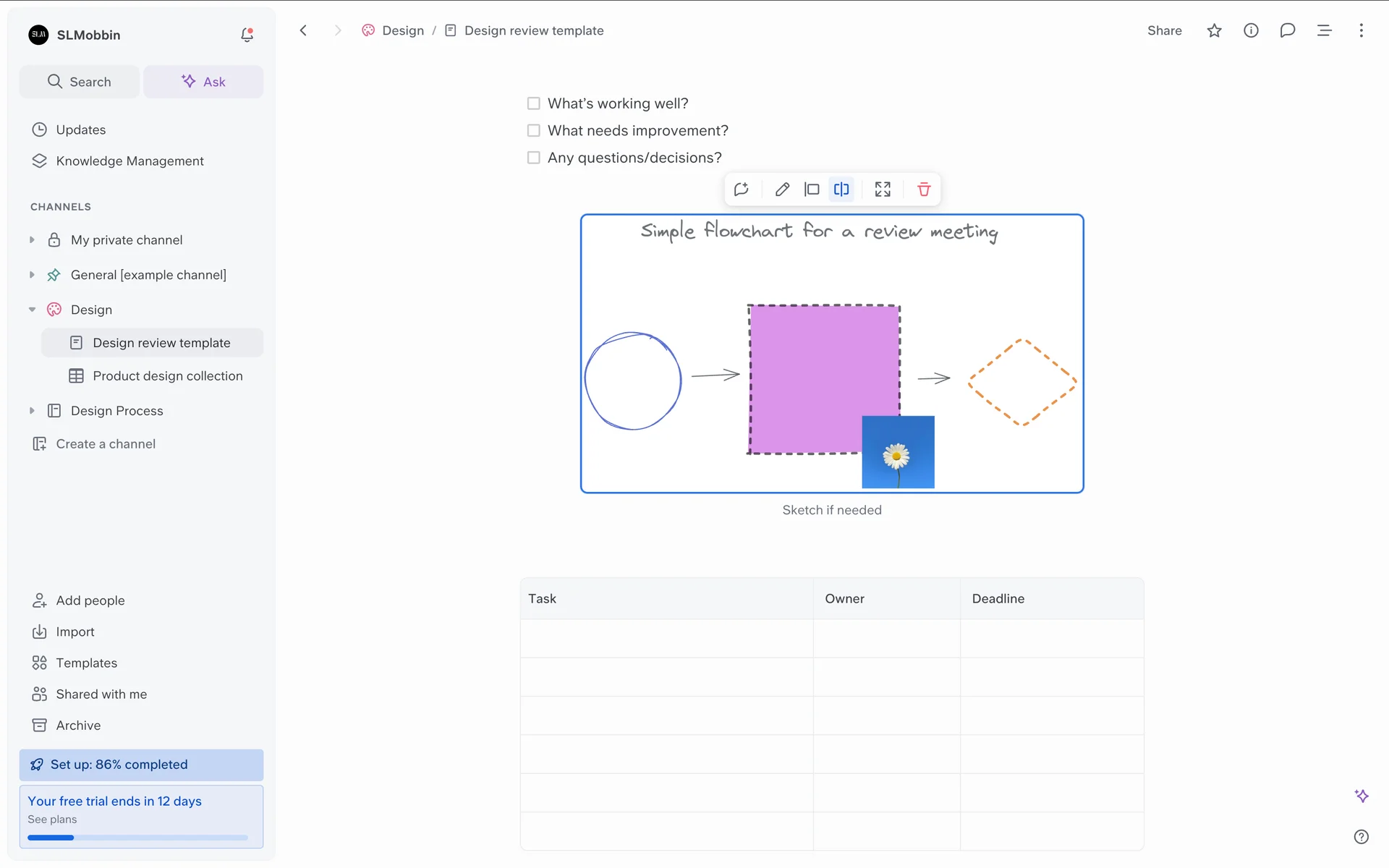1389x868 pixels.
Task: Open the table of contents icon
Action: 1324,30
